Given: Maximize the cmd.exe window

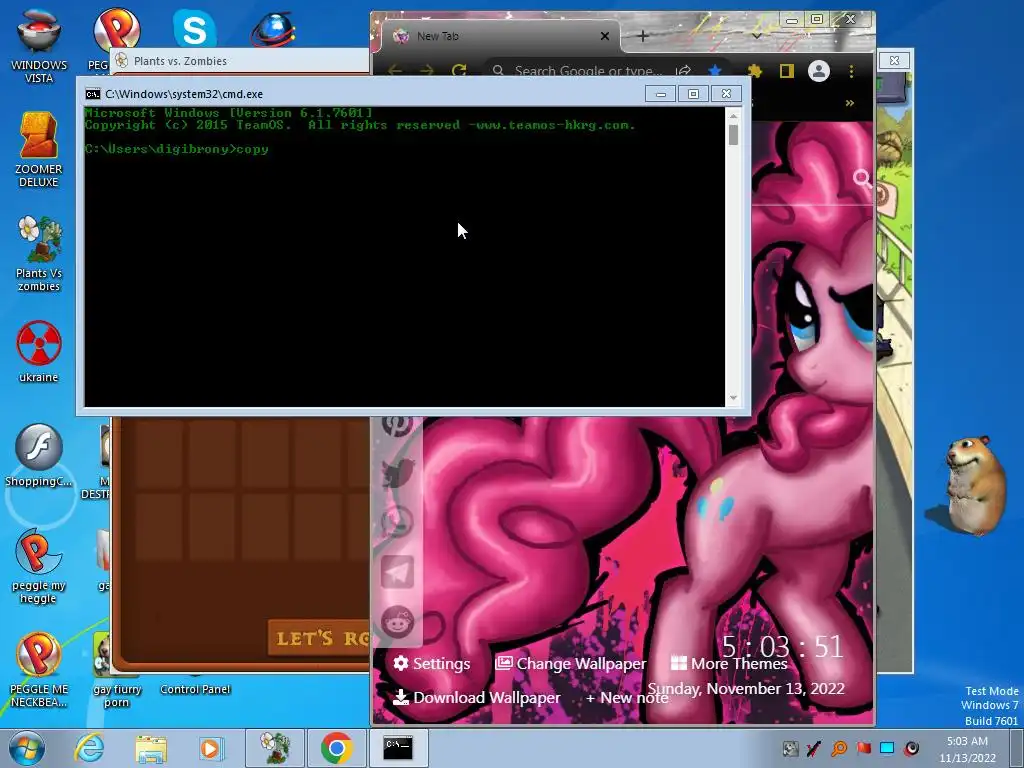Looking at the screenshot, I should (694, 94).
